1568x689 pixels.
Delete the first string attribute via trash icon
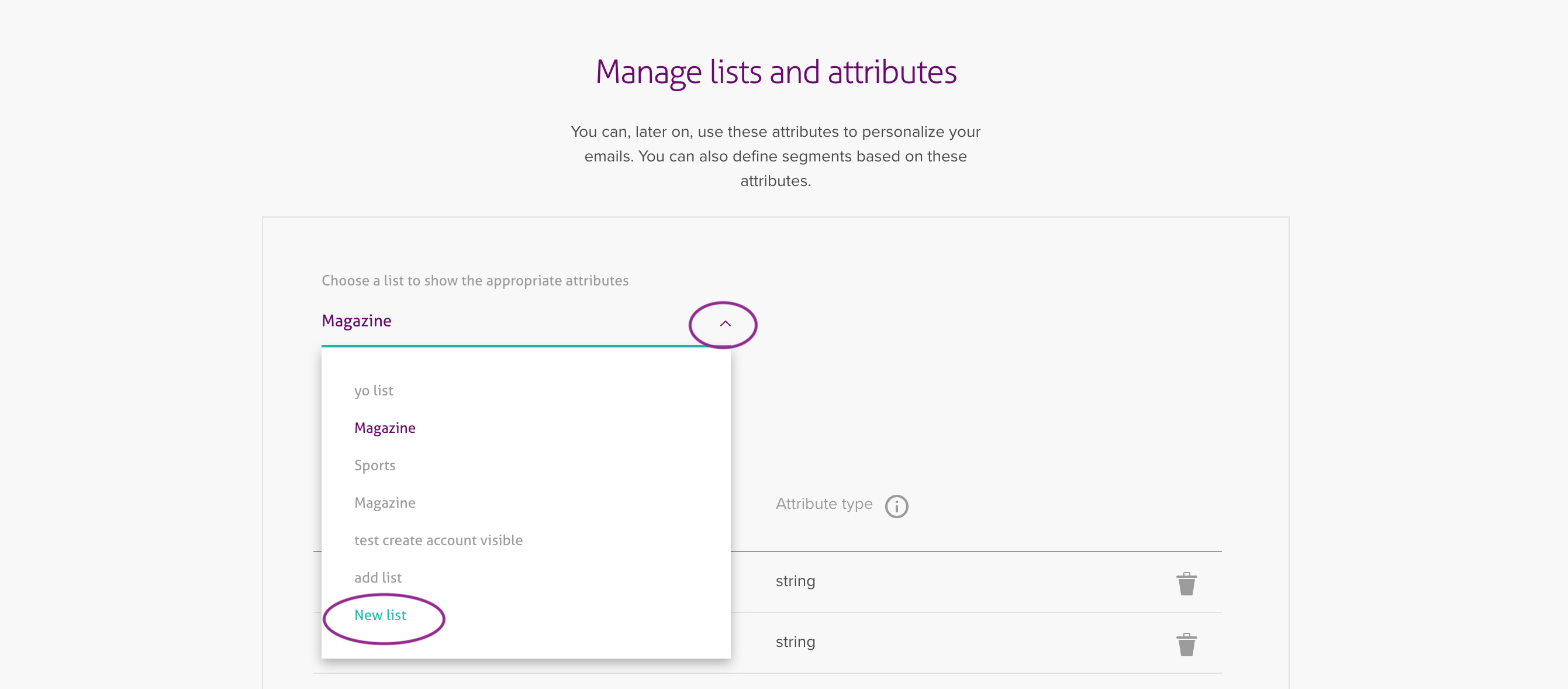(x=1186, y=584)
